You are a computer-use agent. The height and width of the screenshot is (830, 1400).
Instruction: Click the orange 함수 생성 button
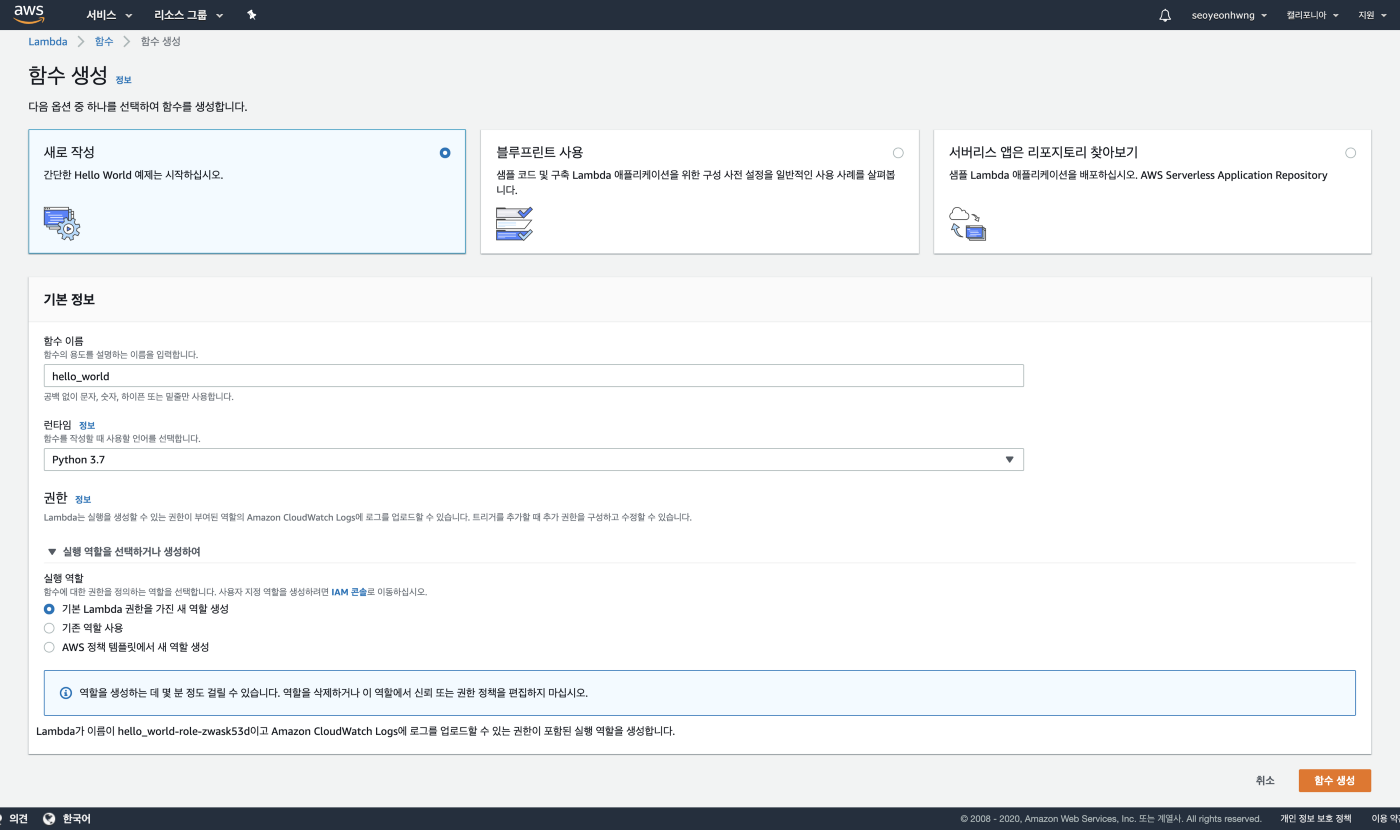click(1334, 781)
